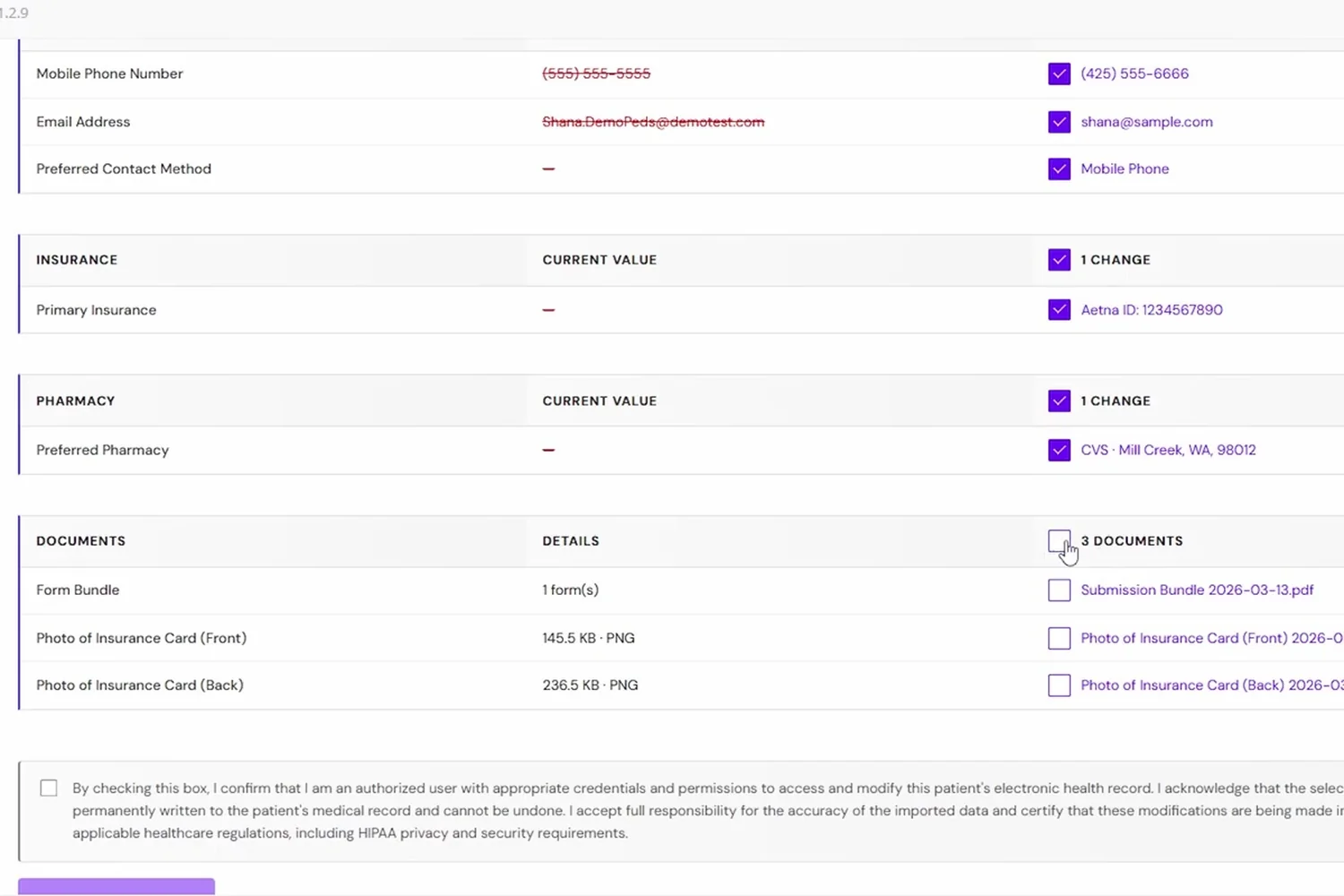This screenshot has height=896, width=1344.
Task: Click the new email shana@sample.com
Action: click(1147, 122)
